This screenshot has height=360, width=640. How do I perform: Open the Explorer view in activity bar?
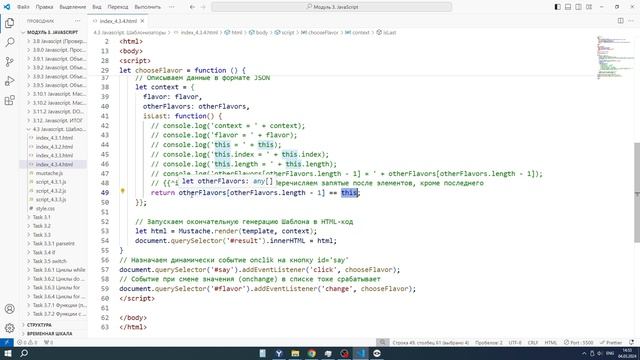(9, 23)
